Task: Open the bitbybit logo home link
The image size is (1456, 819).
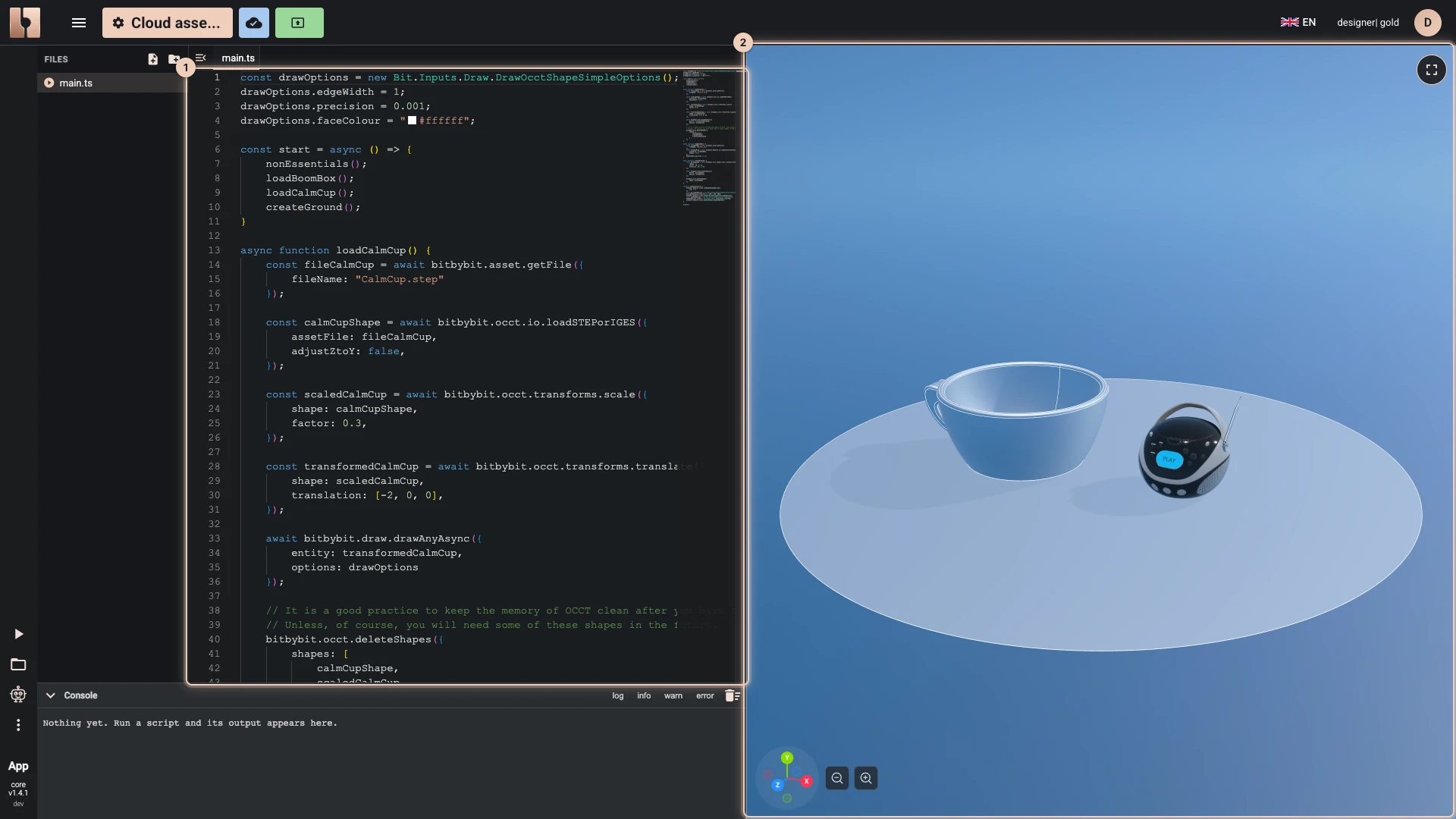Action: [x=25, y=23]
